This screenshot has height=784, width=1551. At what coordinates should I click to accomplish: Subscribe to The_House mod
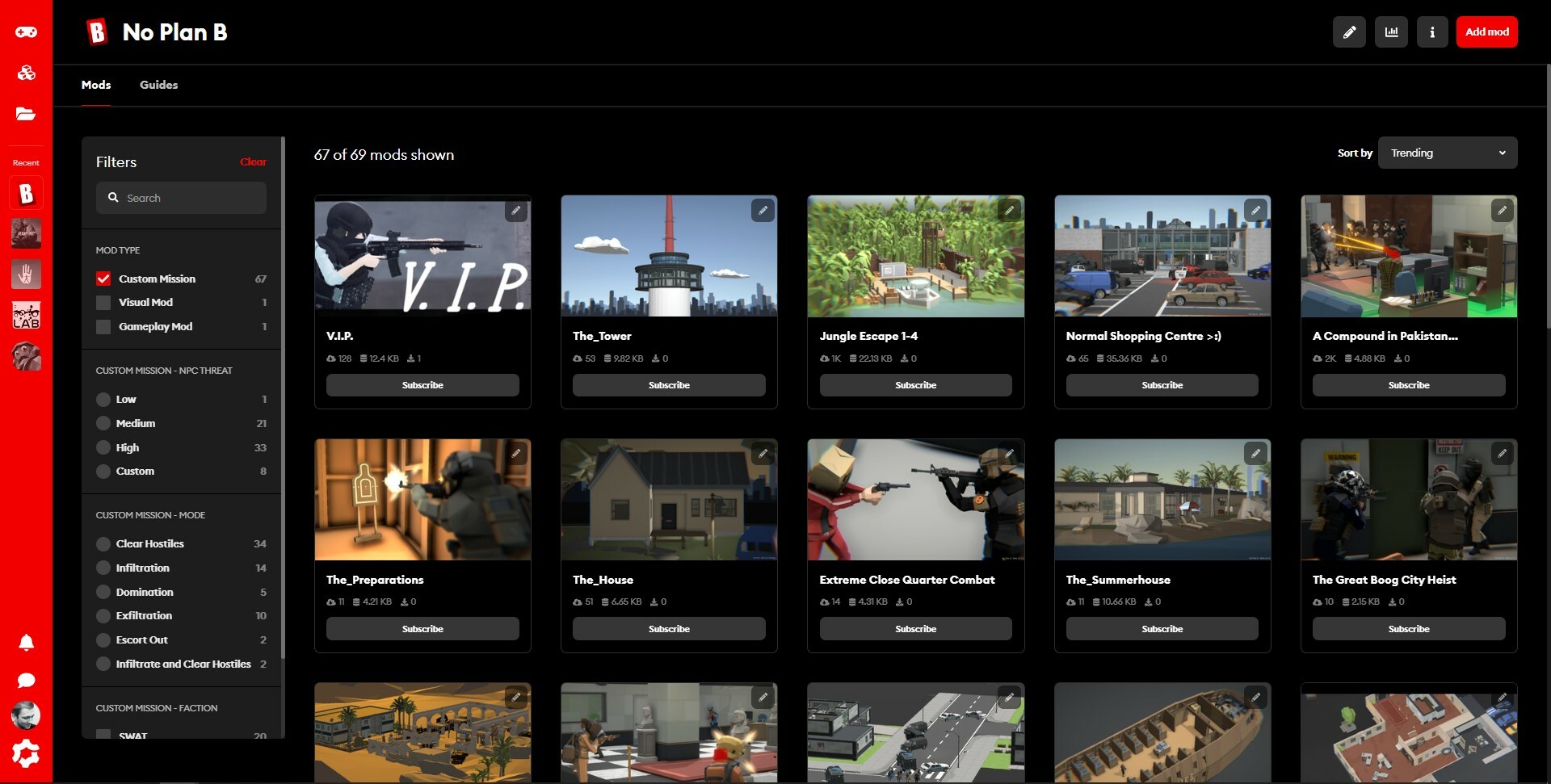669,629
